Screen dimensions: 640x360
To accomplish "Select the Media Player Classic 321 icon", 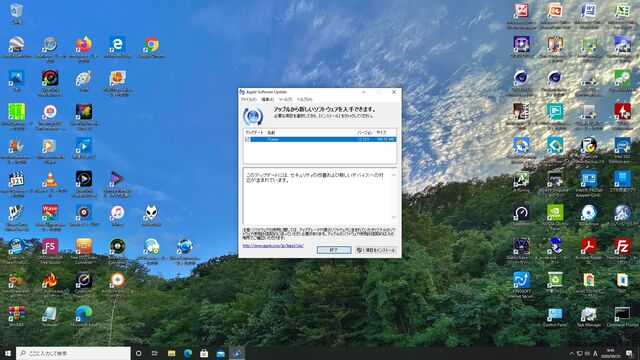I will [x=16, y=179].
